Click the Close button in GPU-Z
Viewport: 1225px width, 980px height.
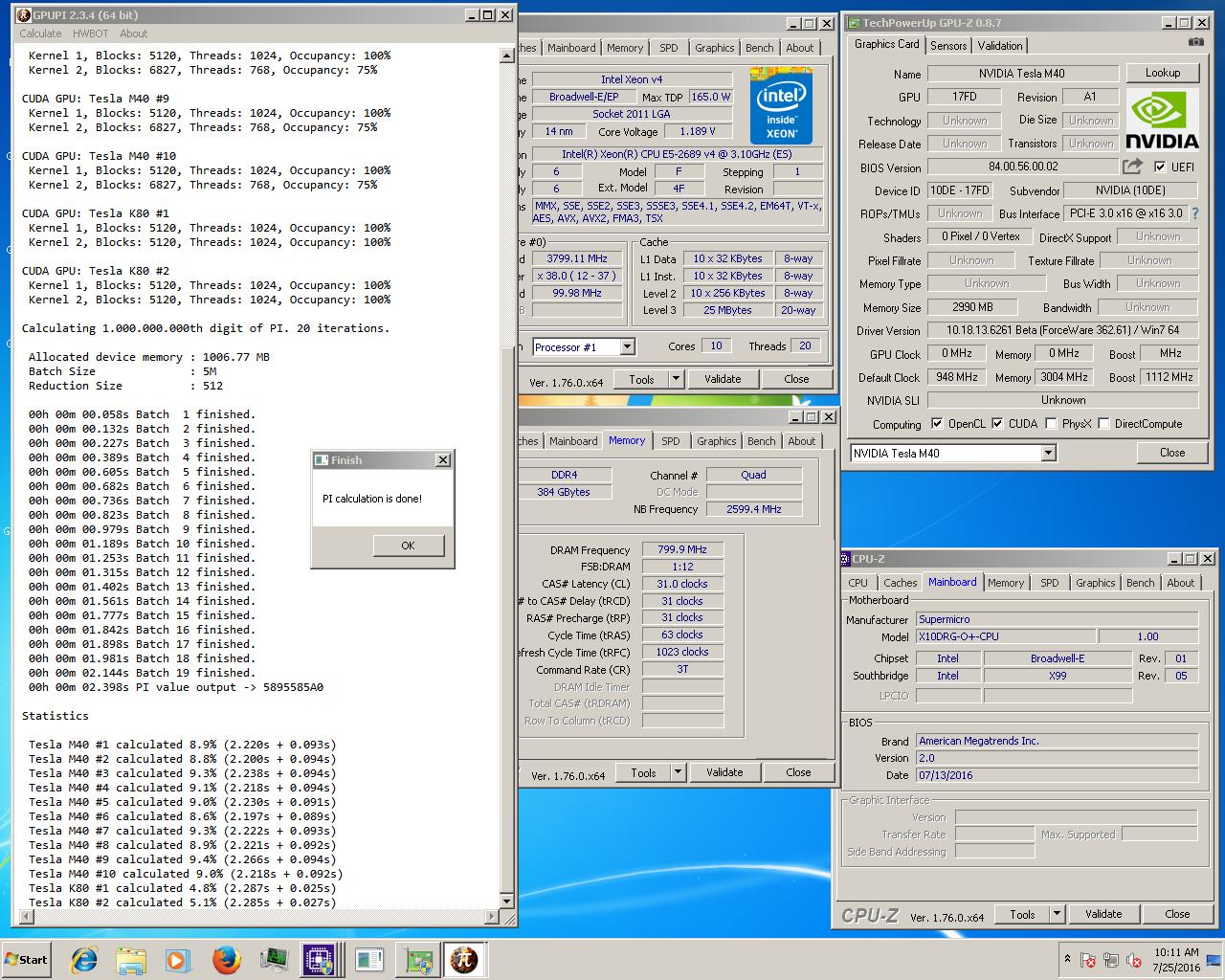pos(1172,453)
